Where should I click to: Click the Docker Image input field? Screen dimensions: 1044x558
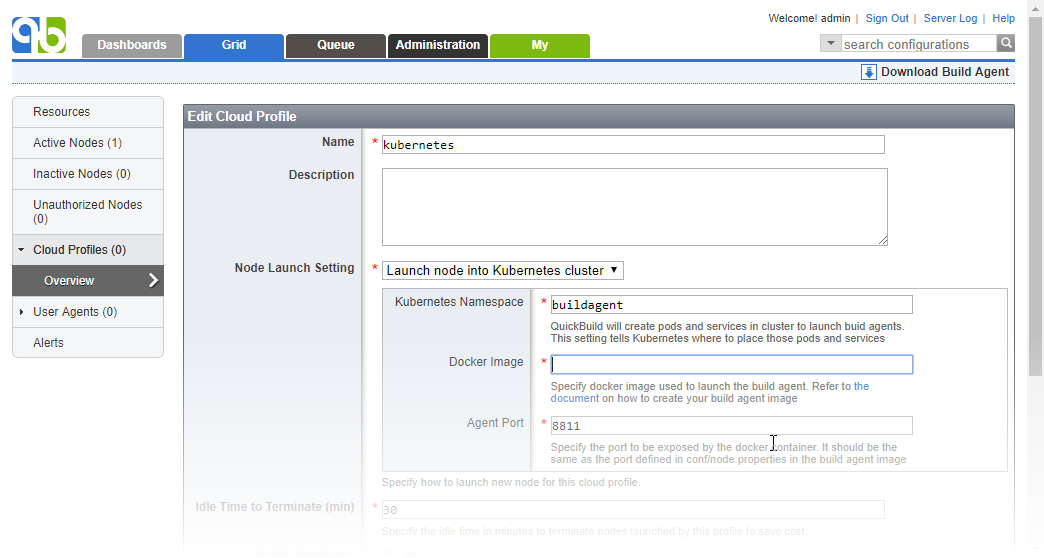(x=731, y=364)
